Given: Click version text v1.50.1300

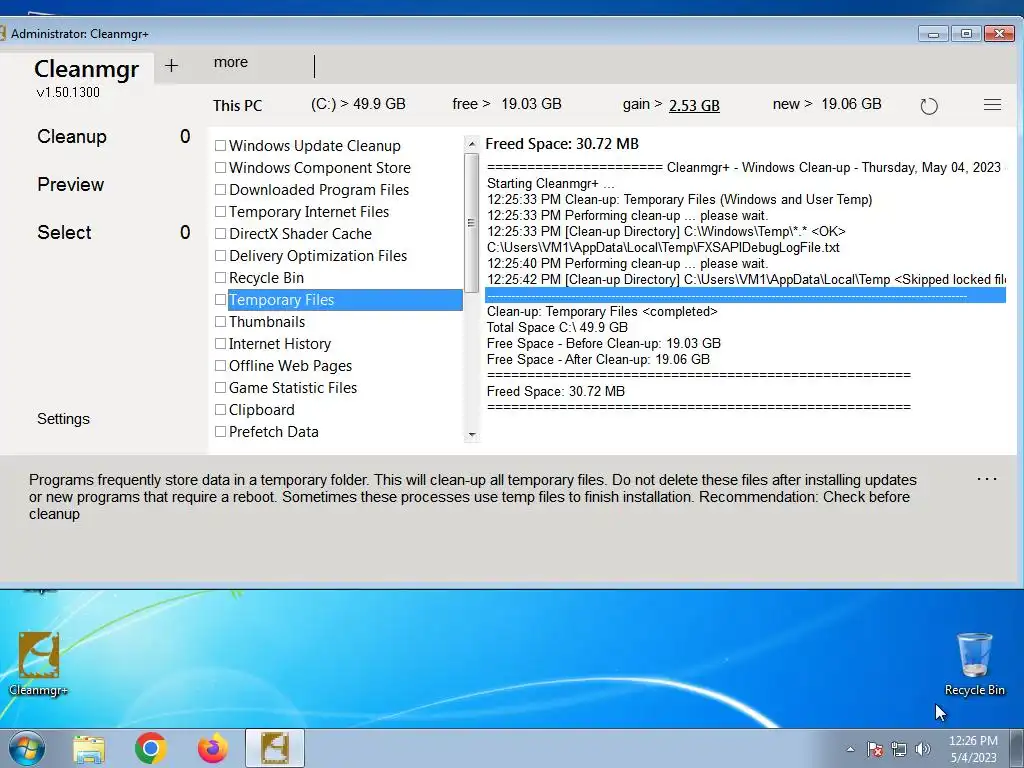Looking at the screenshot, I should tap(69, 92).
